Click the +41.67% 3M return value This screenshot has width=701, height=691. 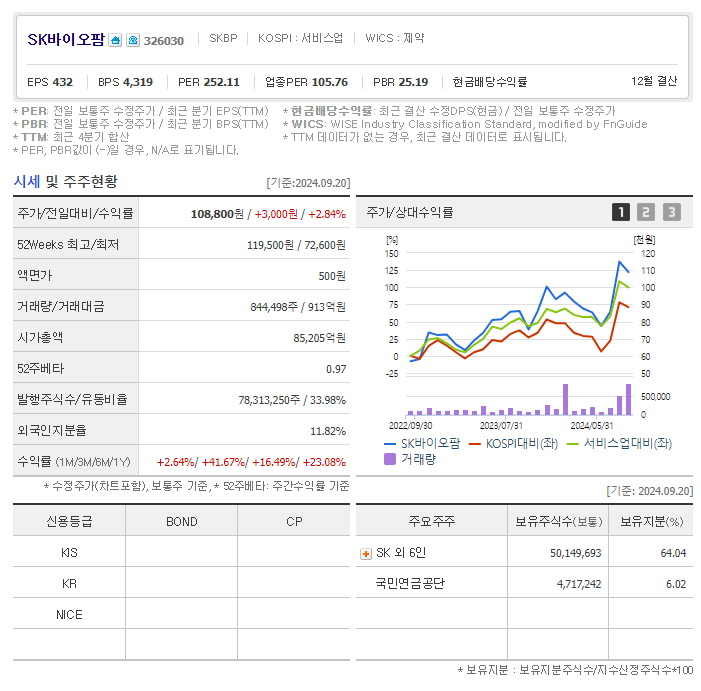pyautogui.click(x=224, y=462)
